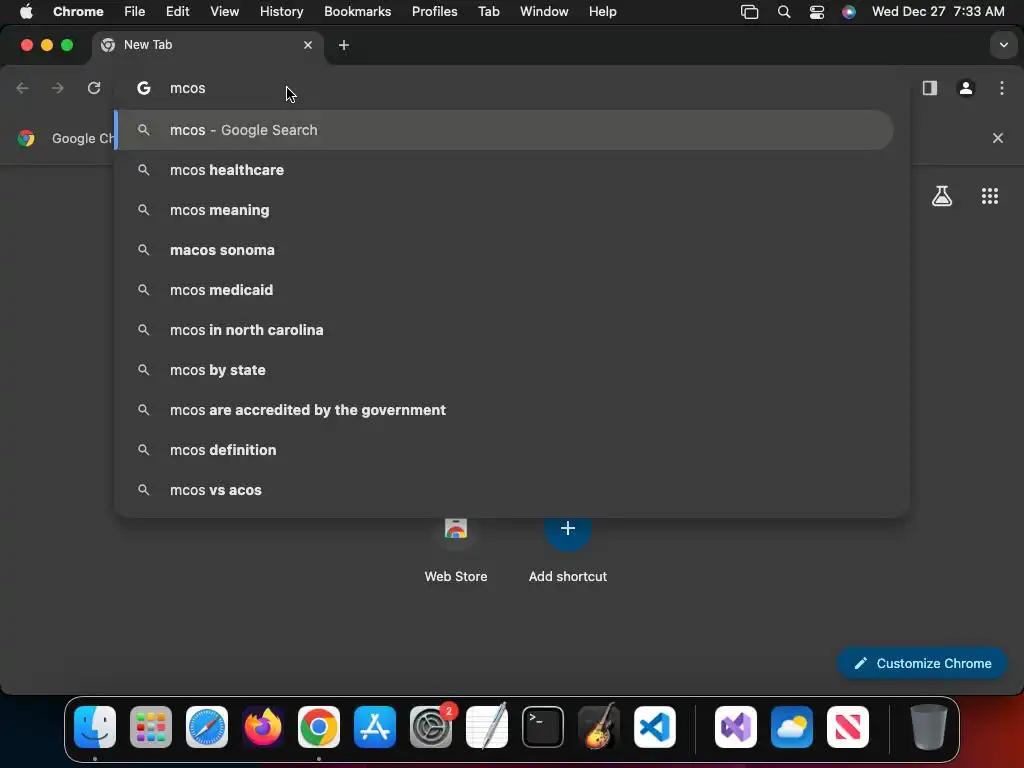The height and width of the screenshot is (768, 1024).
Task: Open the Chrome side panel
Action: (x=929, y=88)
